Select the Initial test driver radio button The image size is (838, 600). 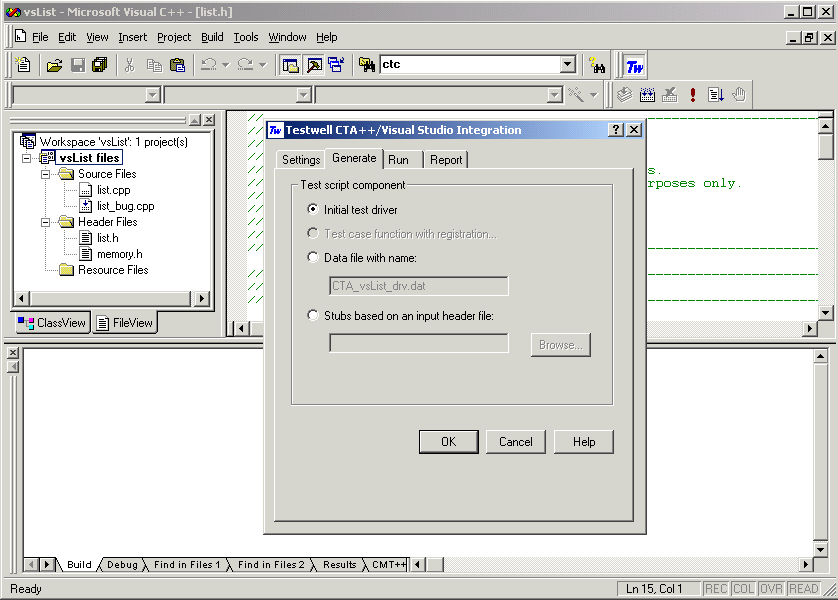point(314,210)
